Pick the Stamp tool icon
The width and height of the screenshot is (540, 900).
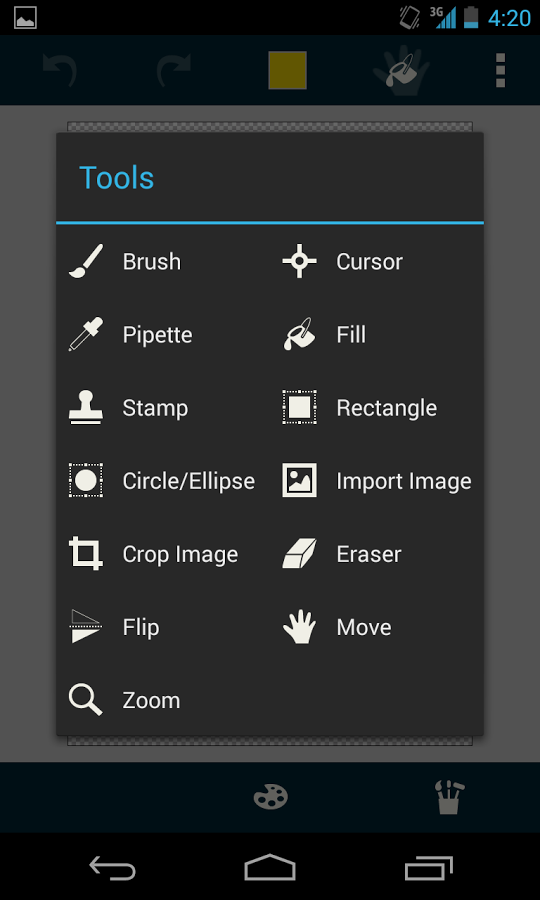(x=86, y=408)
